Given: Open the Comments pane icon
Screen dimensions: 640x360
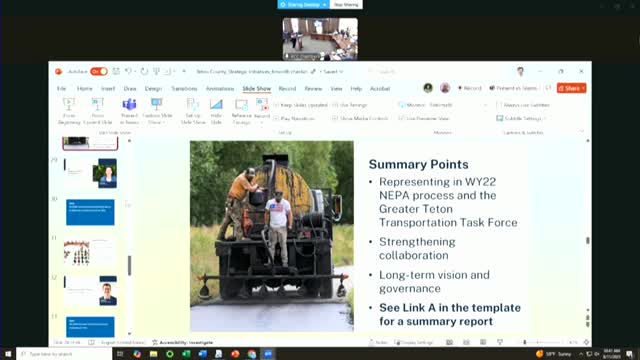Looking at the screenshot, I should tap(548, 88).
